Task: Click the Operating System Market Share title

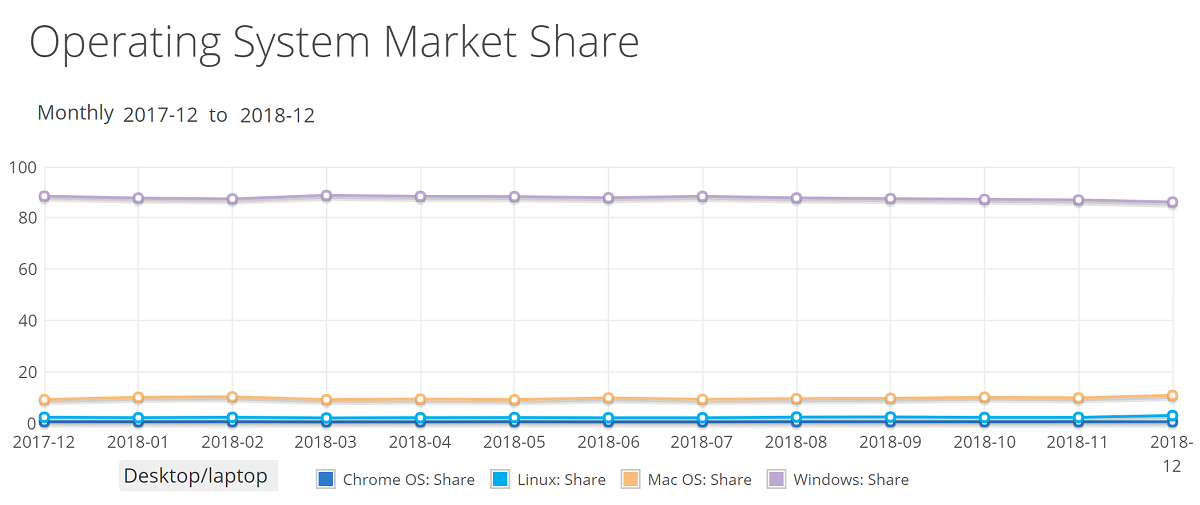Action: click(x=334, y=42)
